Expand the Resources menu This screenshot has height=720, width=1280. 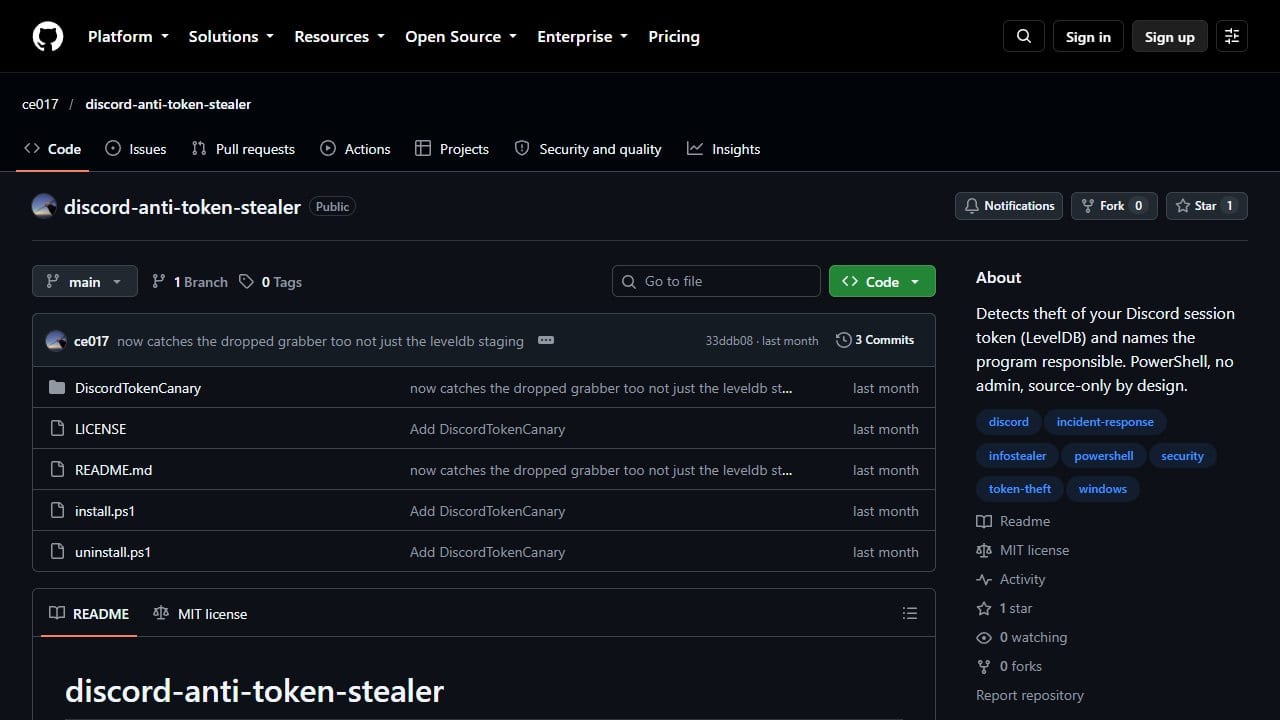point(339,36)
